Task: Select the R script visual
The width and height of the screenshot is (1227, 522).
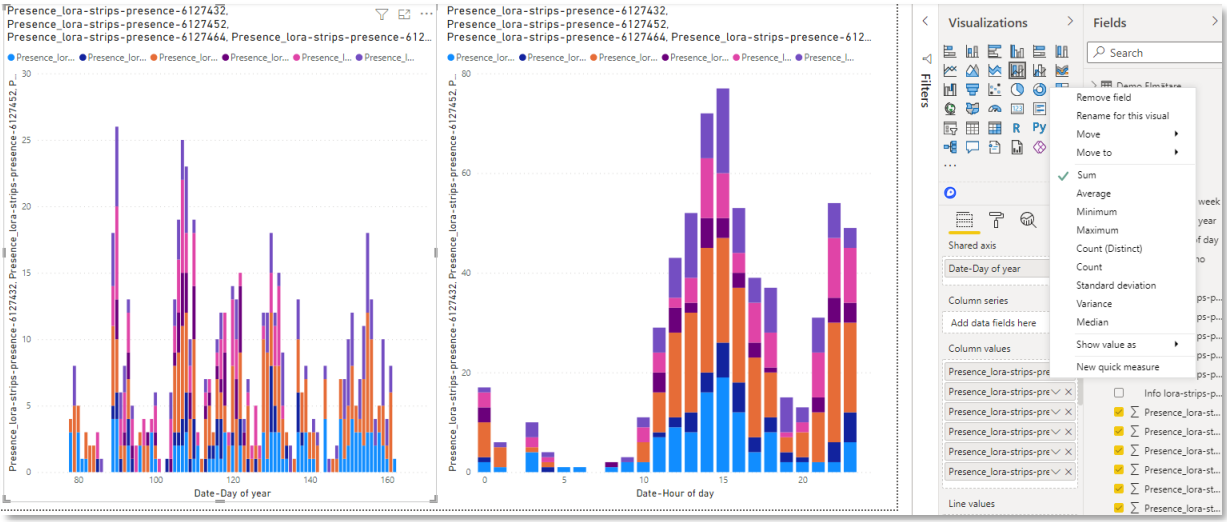Action: click(1017, 128)
